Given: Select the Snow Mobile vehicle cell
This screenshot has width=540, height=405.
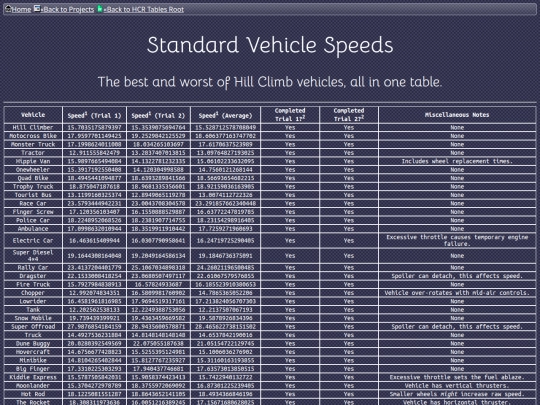Looking at the screenshot, I should coord(33,318).
